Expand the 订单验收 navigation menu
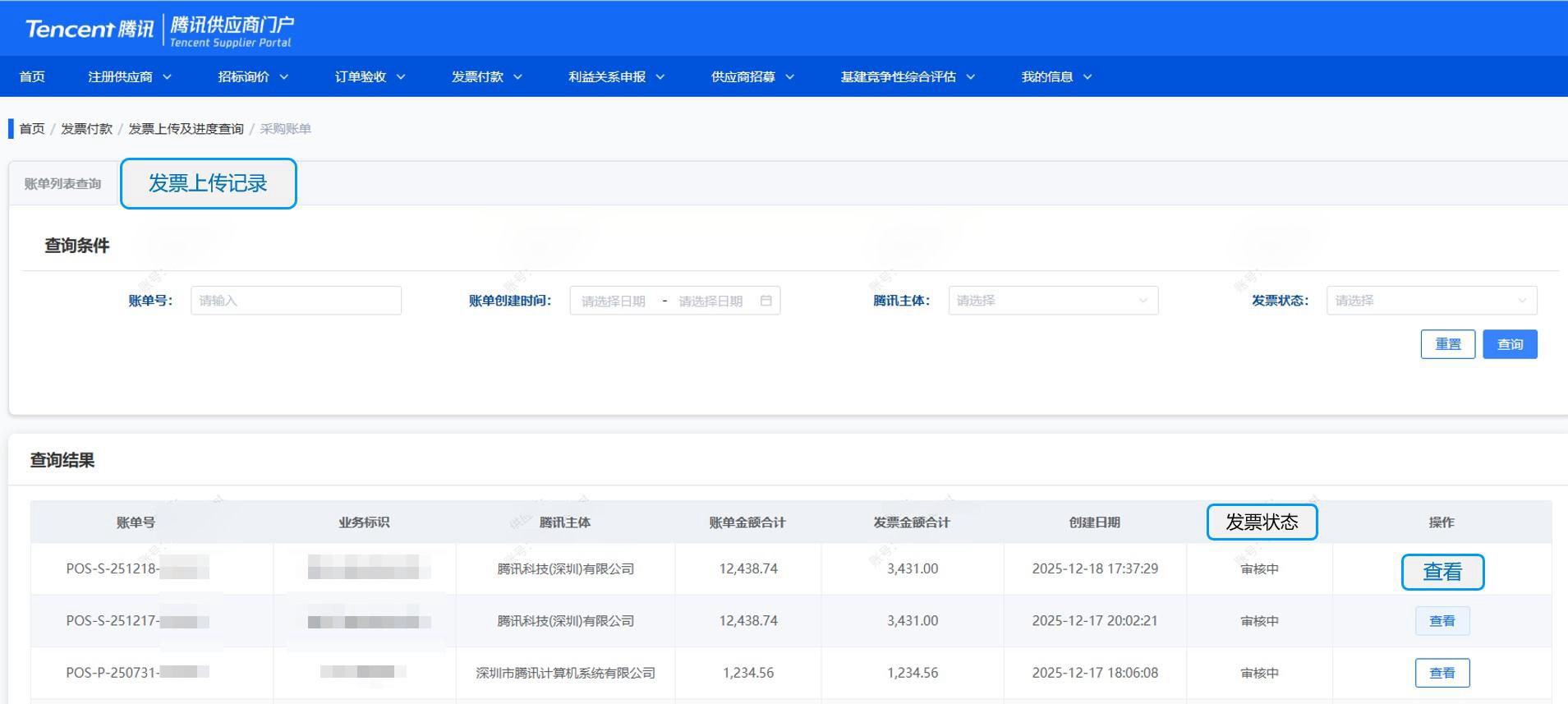The width and height of the screenshot is (1568, 704). pos(370,76)
